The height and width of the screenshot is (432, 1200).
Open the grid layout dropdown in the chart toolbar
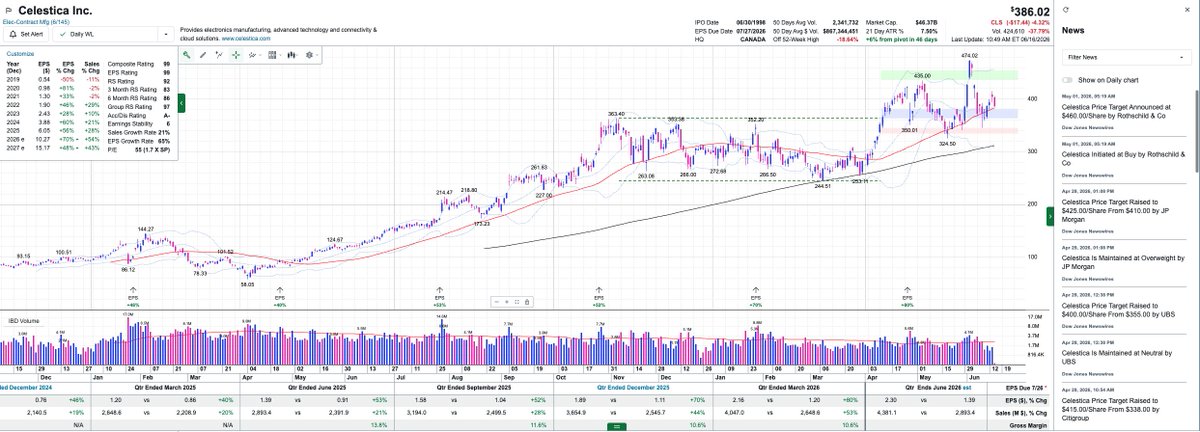pos(275,54)
